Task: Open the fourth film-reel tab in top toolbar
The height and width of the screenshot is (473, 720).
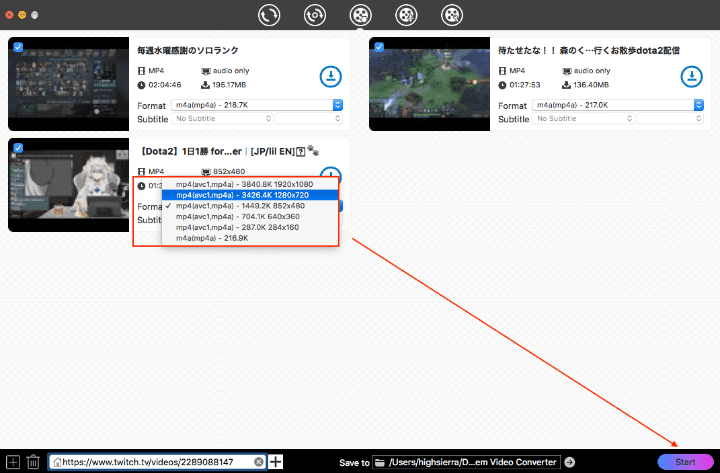Action: tap(406, 15)
